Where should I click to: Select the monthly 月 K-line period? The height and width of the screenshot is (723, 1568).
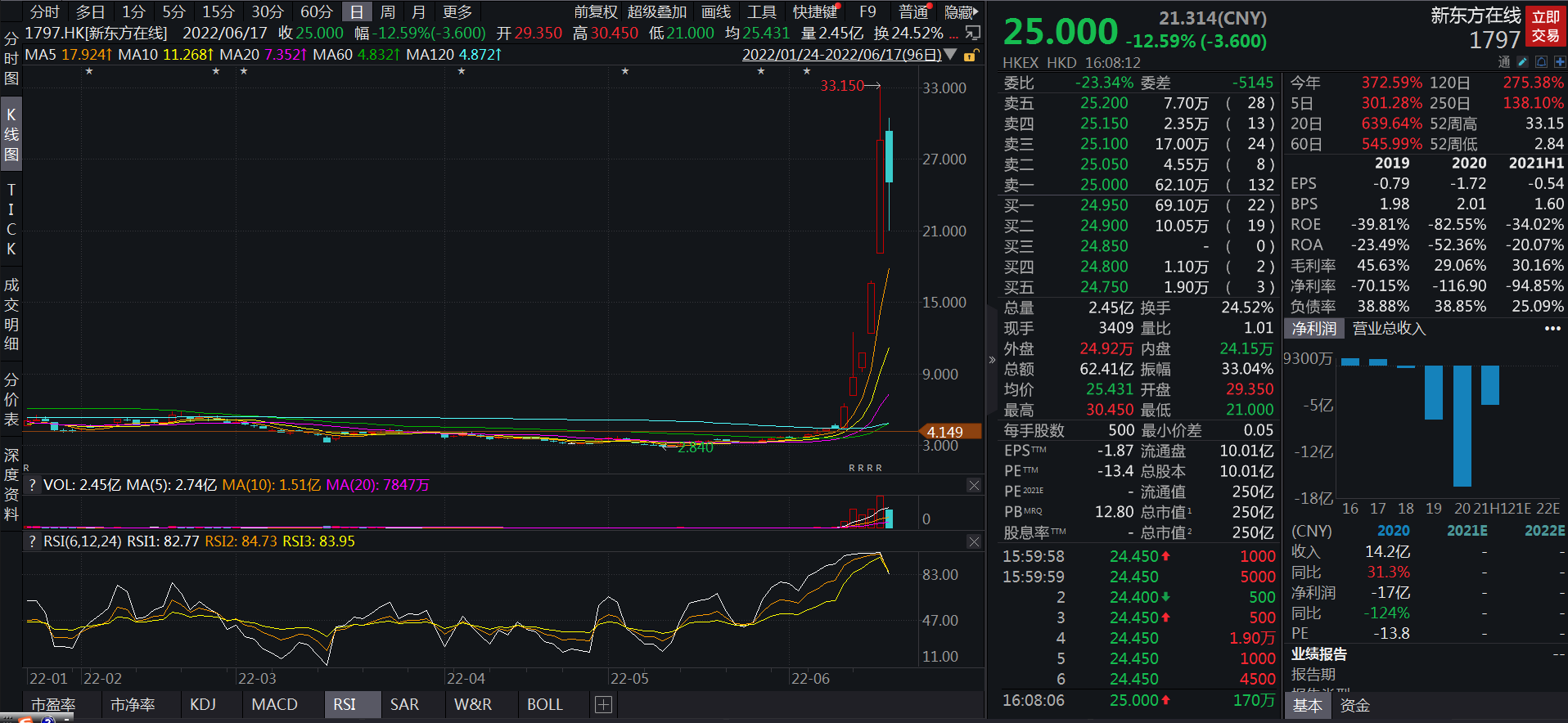point(418,11)
